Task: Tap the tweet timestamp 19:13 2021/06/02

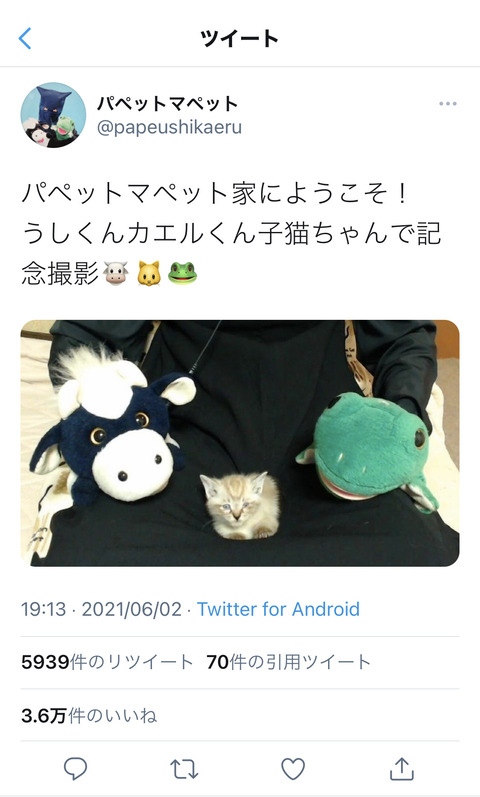Action: tap(101, 609)
